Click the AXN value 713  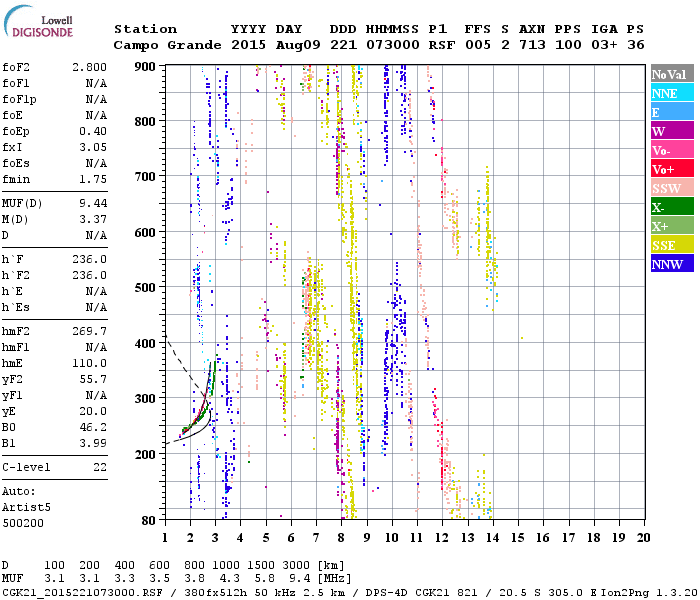click(x=532, y=45)
